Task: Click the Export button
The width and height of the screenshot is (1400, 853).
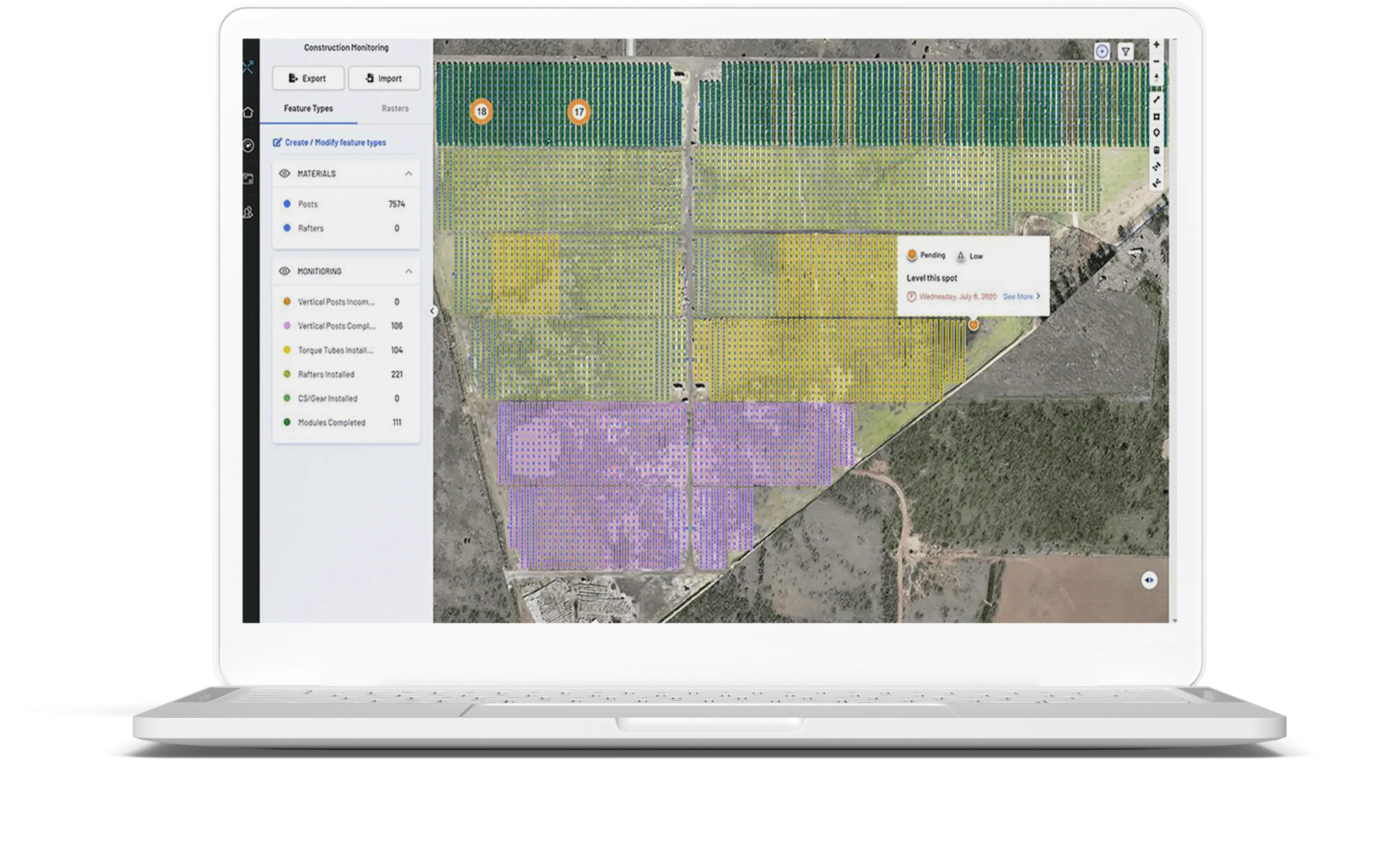Action: 308,79
